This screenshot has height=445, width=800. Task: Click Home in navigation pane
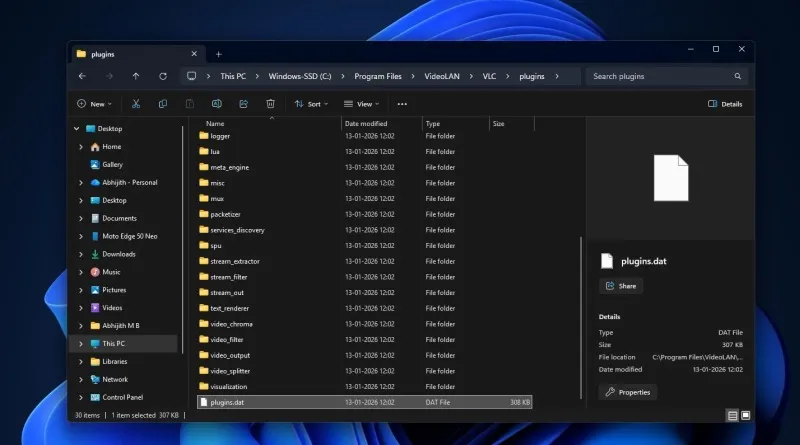[x=111, y=146]
